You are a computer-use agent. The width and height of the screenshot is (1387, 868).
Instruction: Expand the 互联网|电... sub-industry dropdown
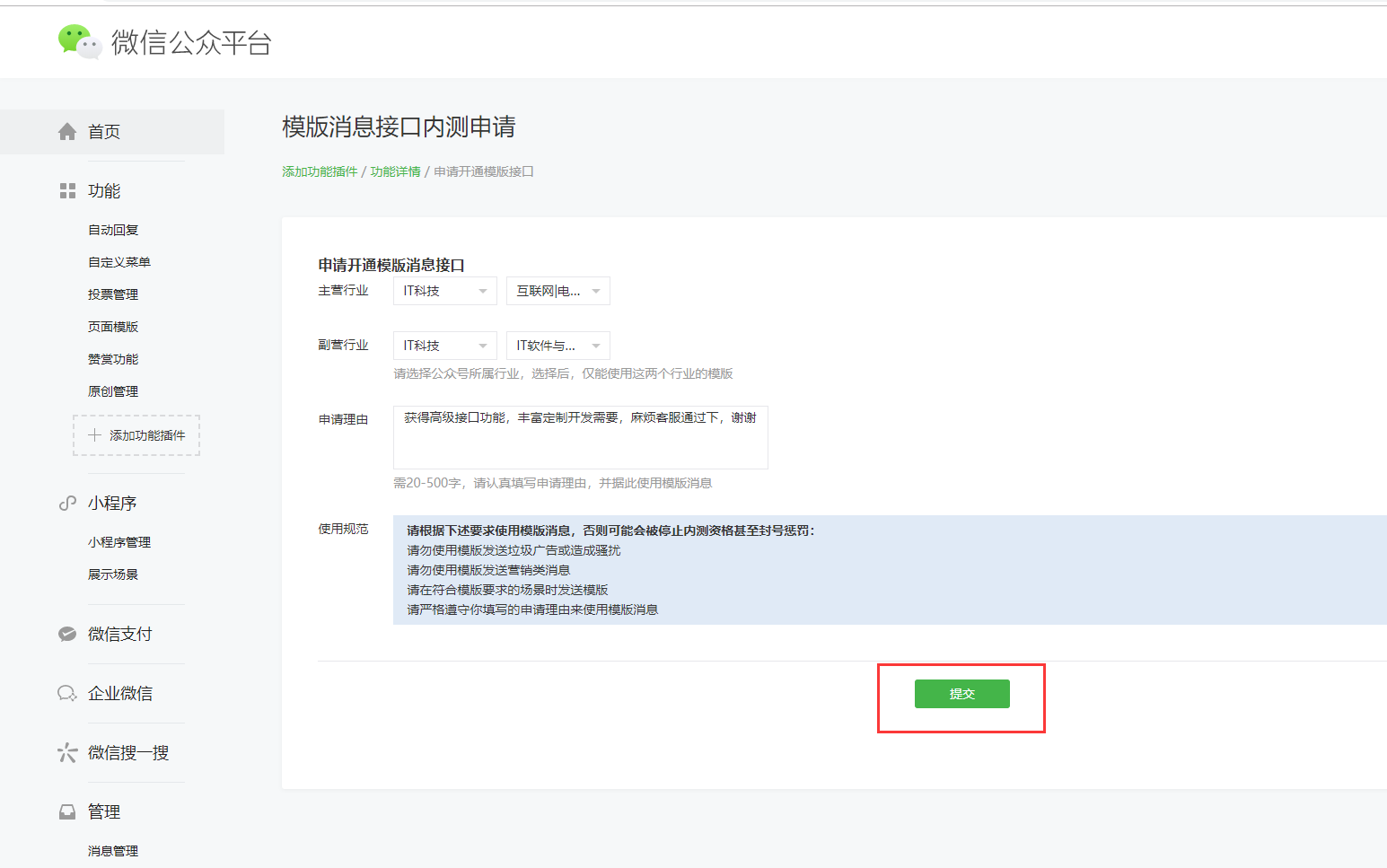(557, 291)
